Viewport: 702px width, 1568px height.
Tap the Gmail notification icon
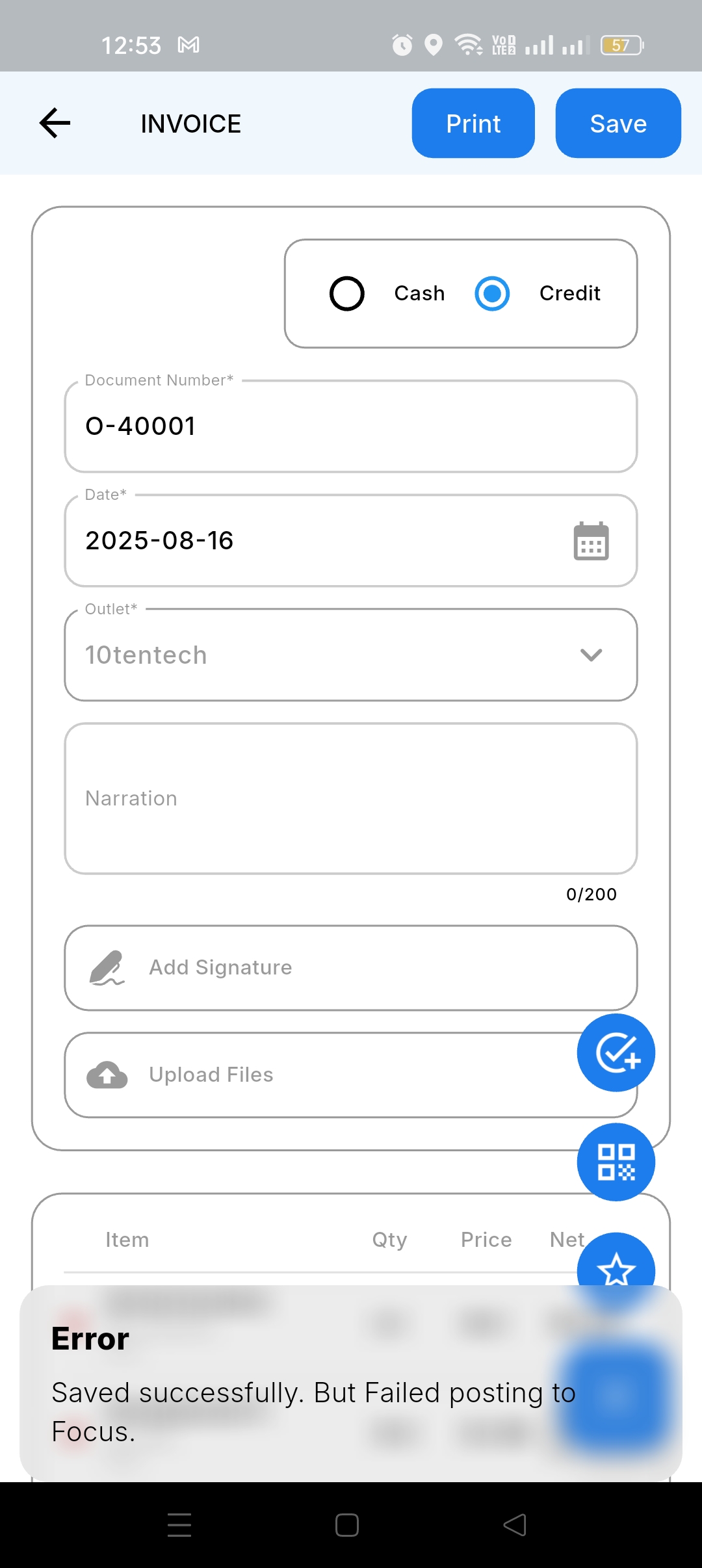click(188, 45)
